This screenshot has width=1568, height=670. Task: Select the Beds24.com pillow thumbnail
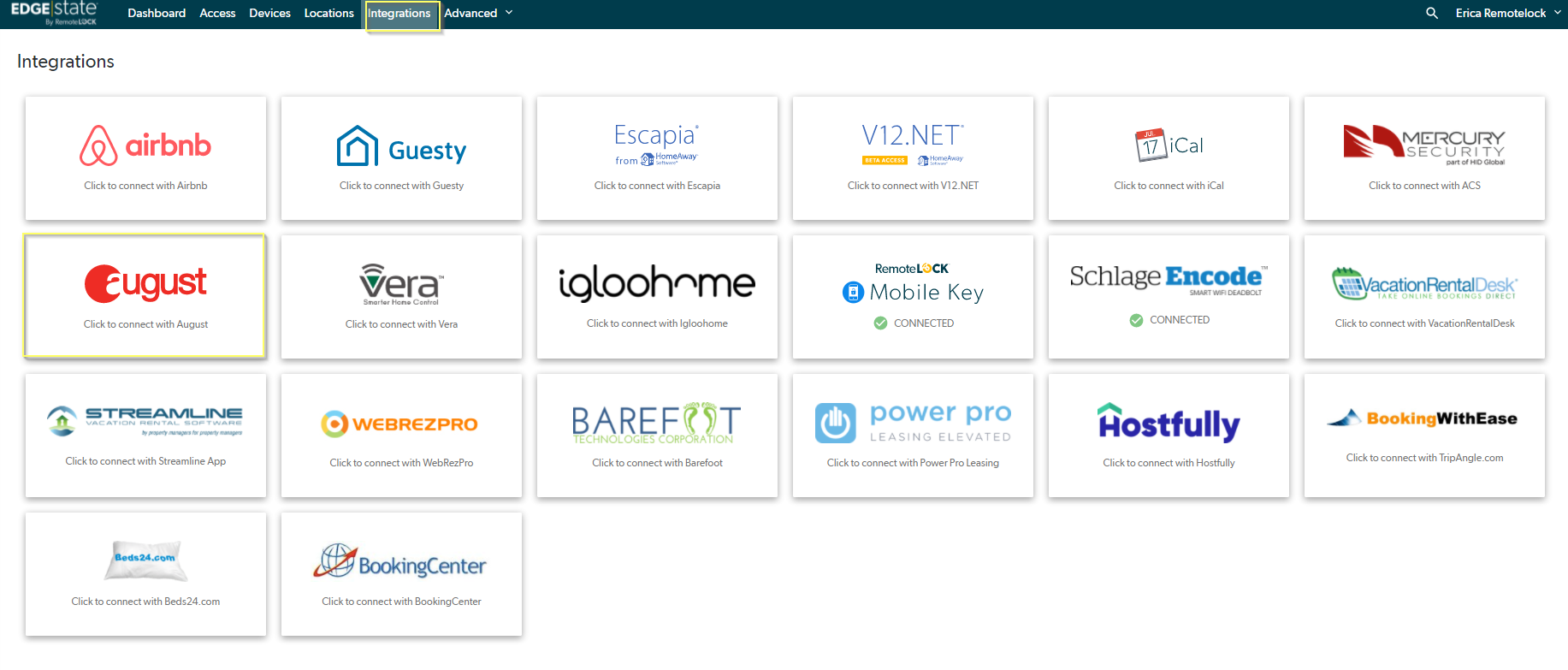pos(145,560)
